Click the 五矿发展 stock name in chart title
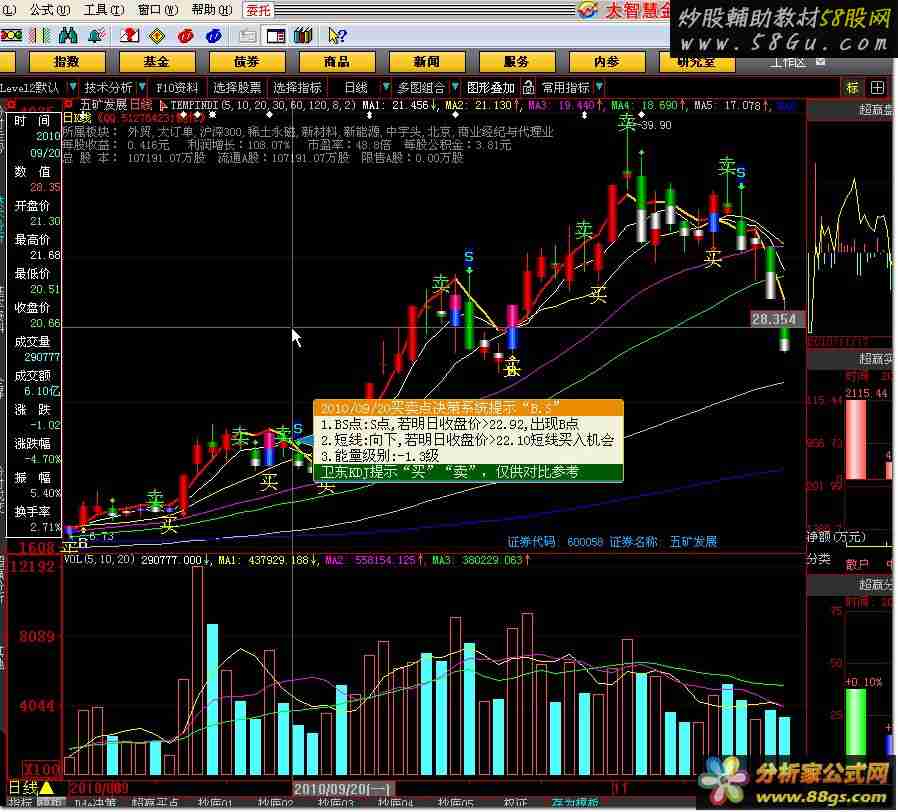 click(103, 105)
